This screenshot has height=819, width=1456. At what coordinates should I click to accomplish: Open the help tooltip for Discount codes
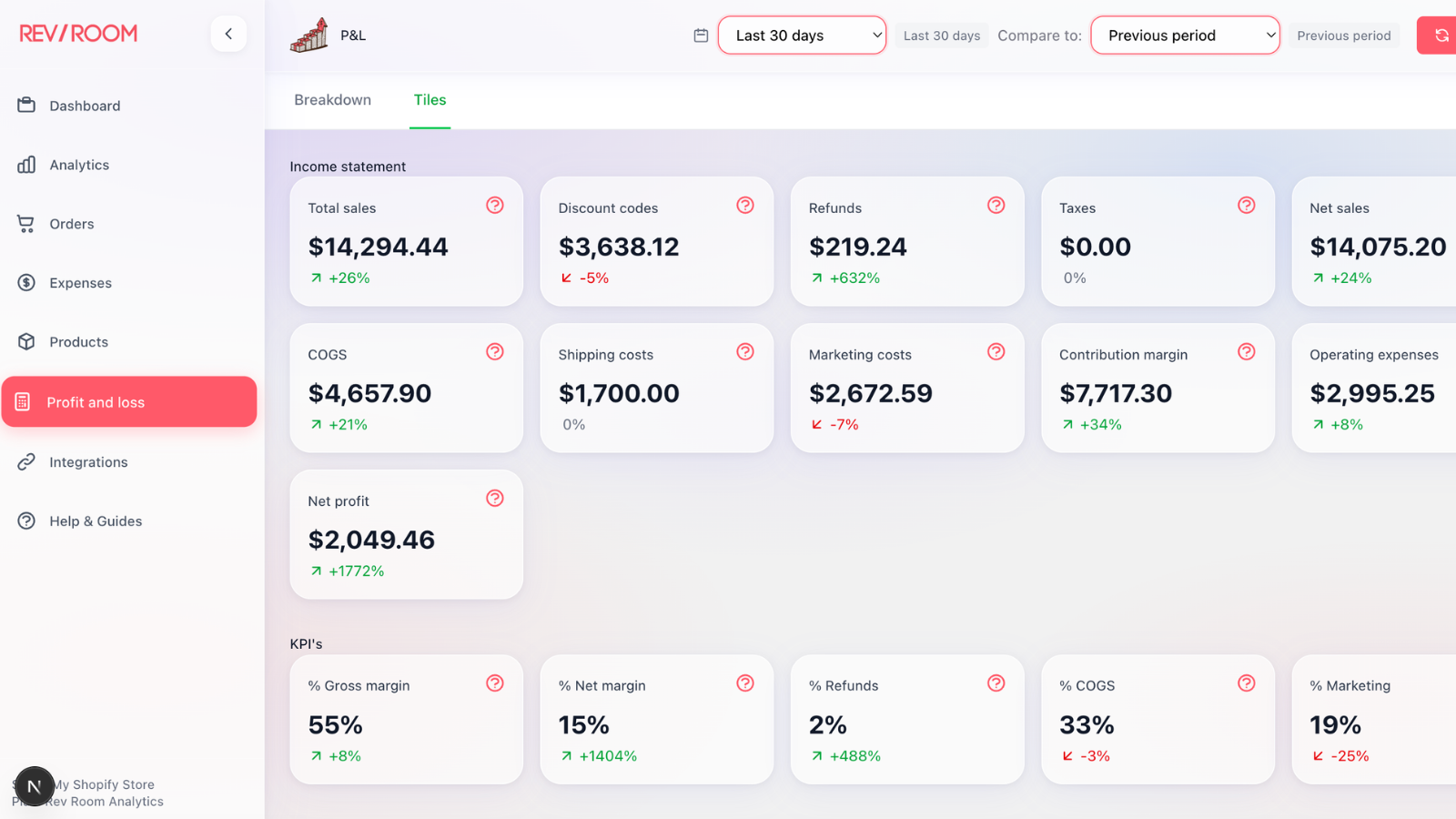pos(745,206)
